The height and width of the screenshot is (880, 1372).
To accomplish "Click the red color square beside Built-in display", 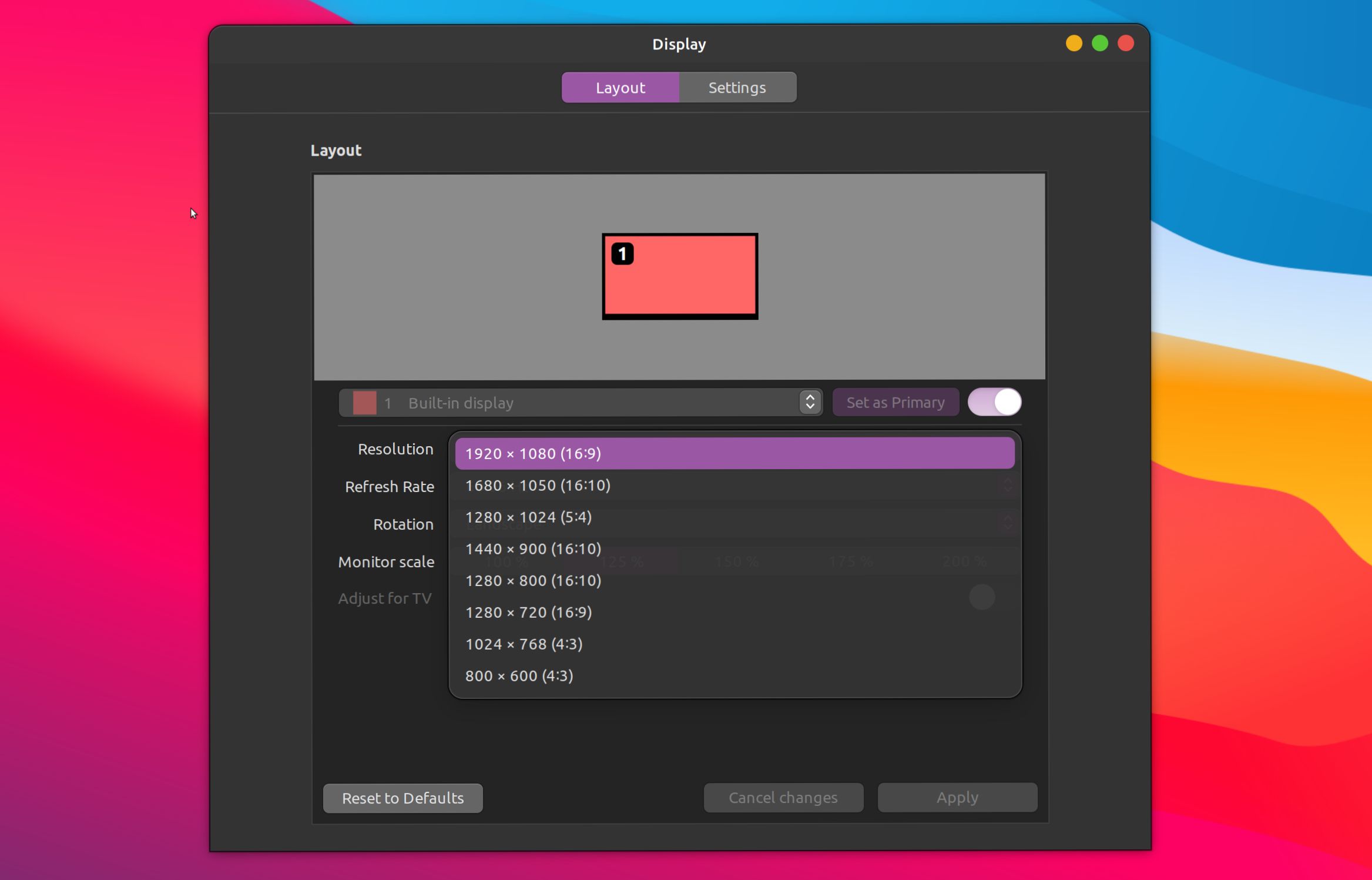I will click(364, 403).
